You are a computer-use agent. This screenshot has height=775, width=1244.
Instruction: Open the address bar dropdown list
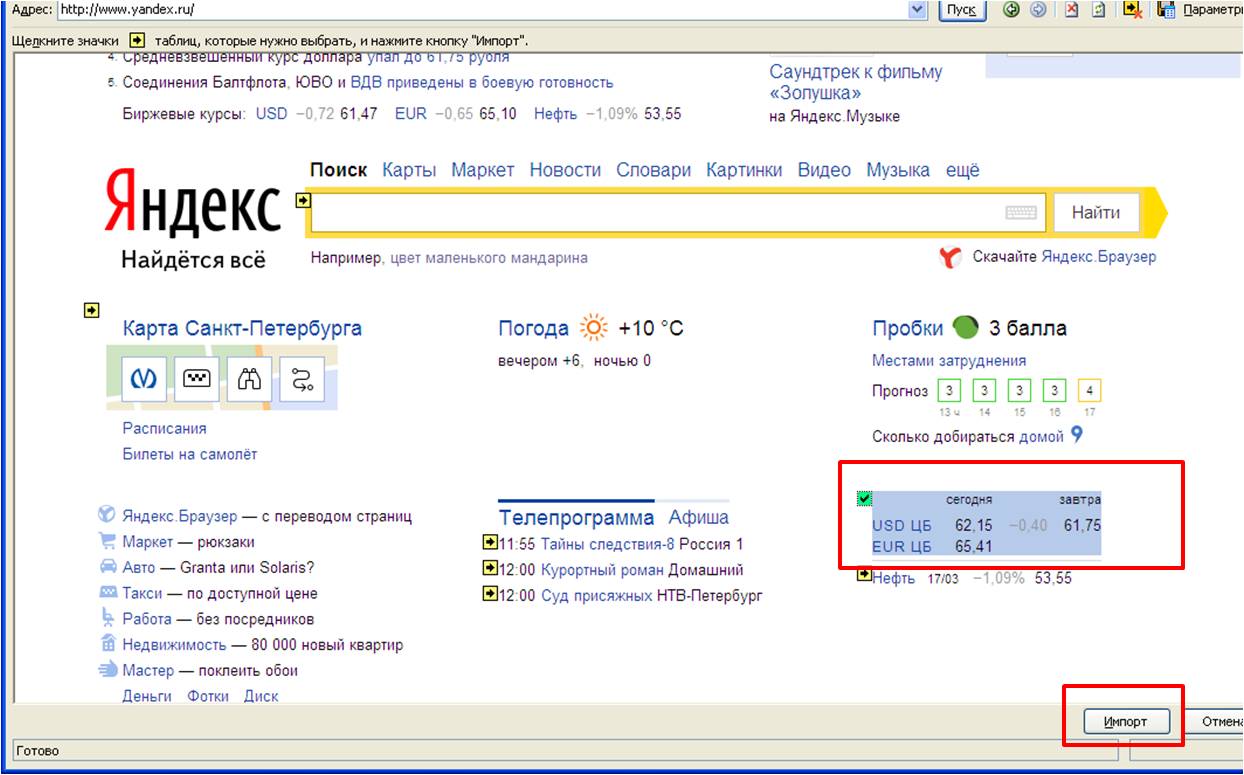917,10
